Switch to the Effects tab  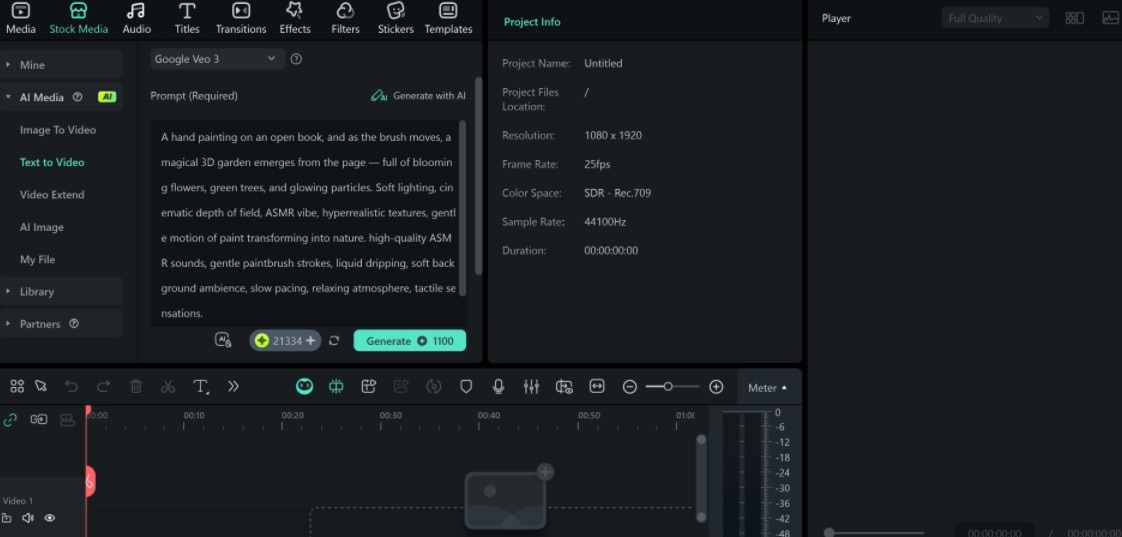point(295,19)
